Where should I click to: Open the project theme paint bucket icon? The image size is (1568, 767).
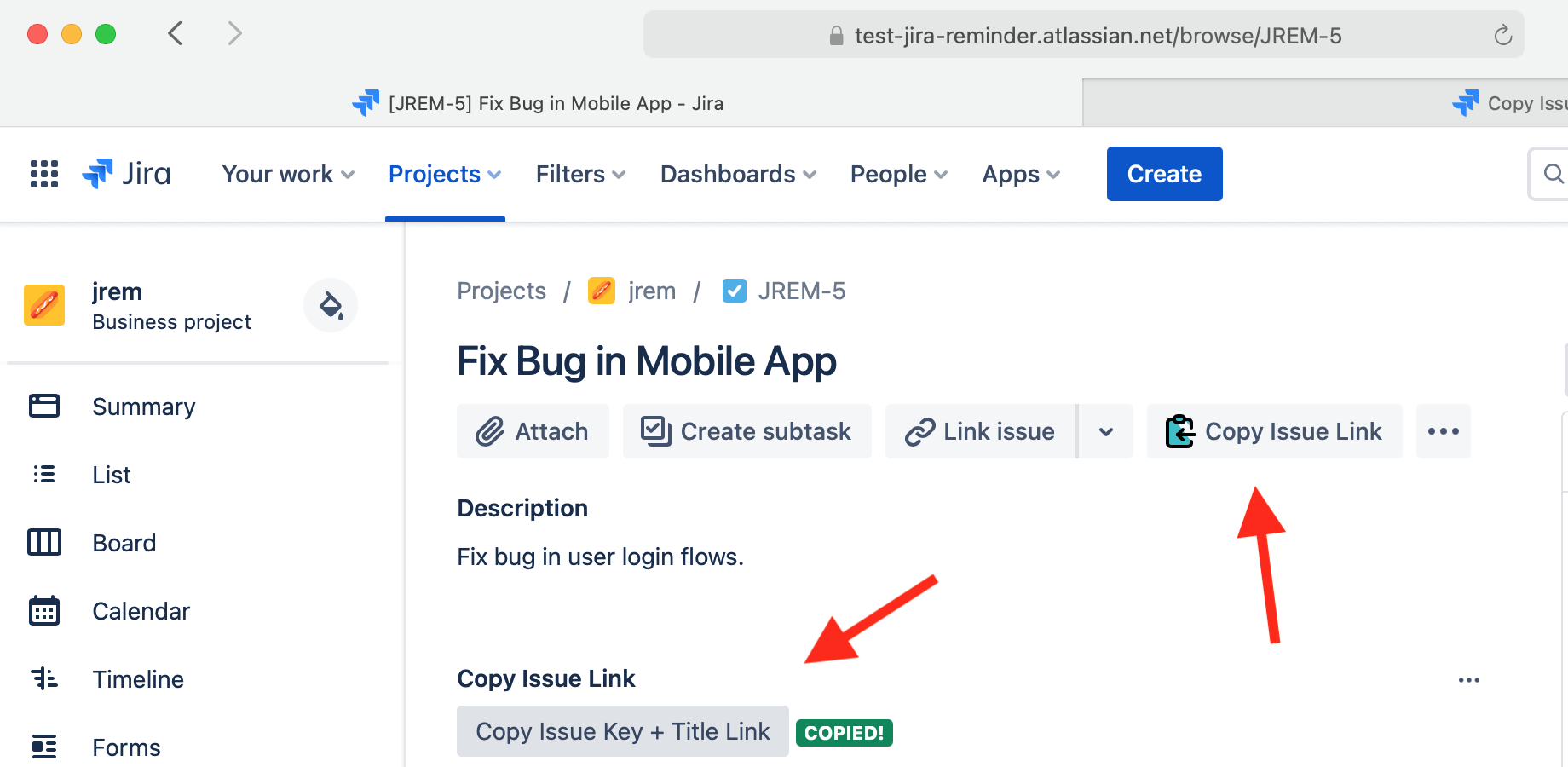click(331, 305)
